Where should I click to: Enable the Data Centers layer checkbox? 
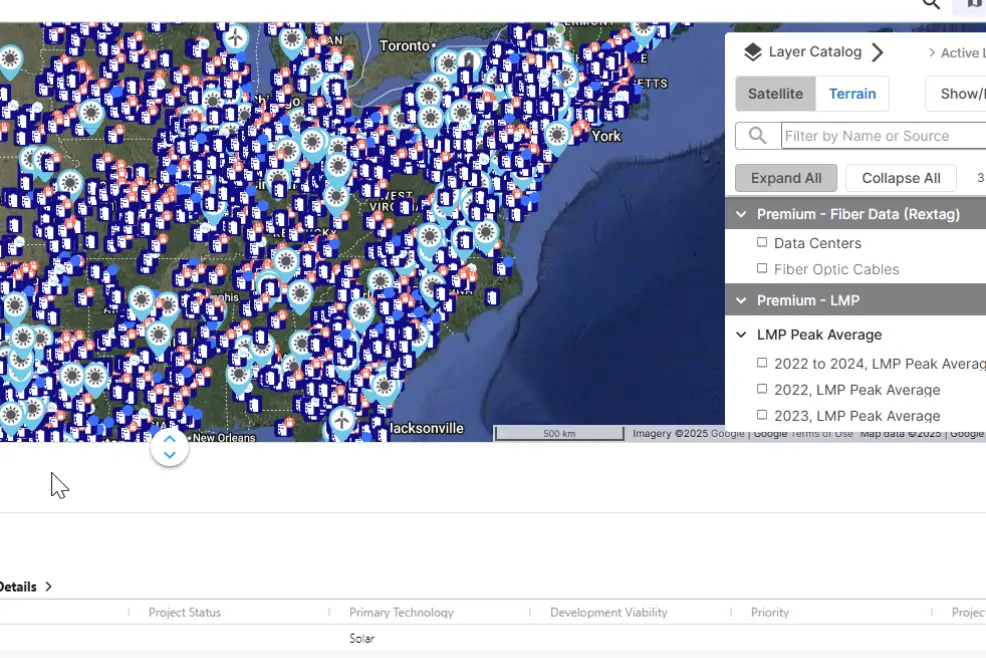click(x=762, y=242)
